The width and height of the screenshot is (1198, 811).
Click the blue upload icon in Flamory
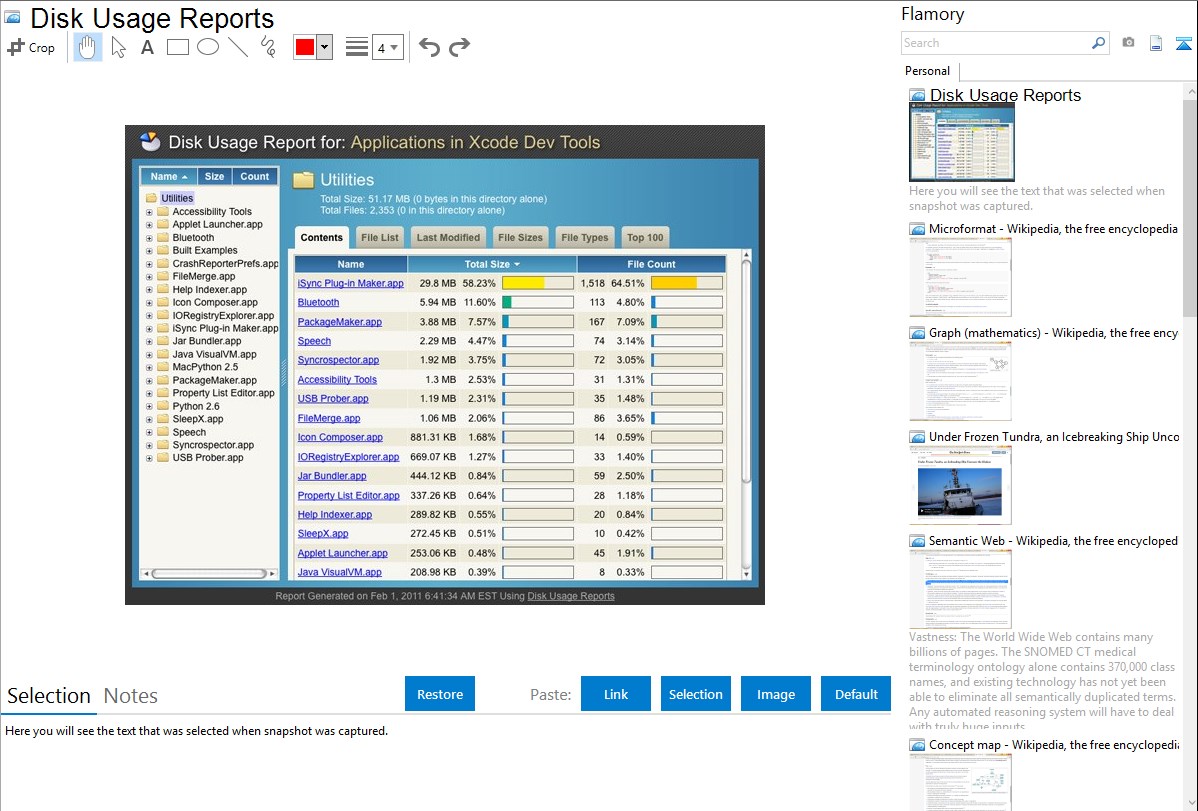tap(1183, 43)
